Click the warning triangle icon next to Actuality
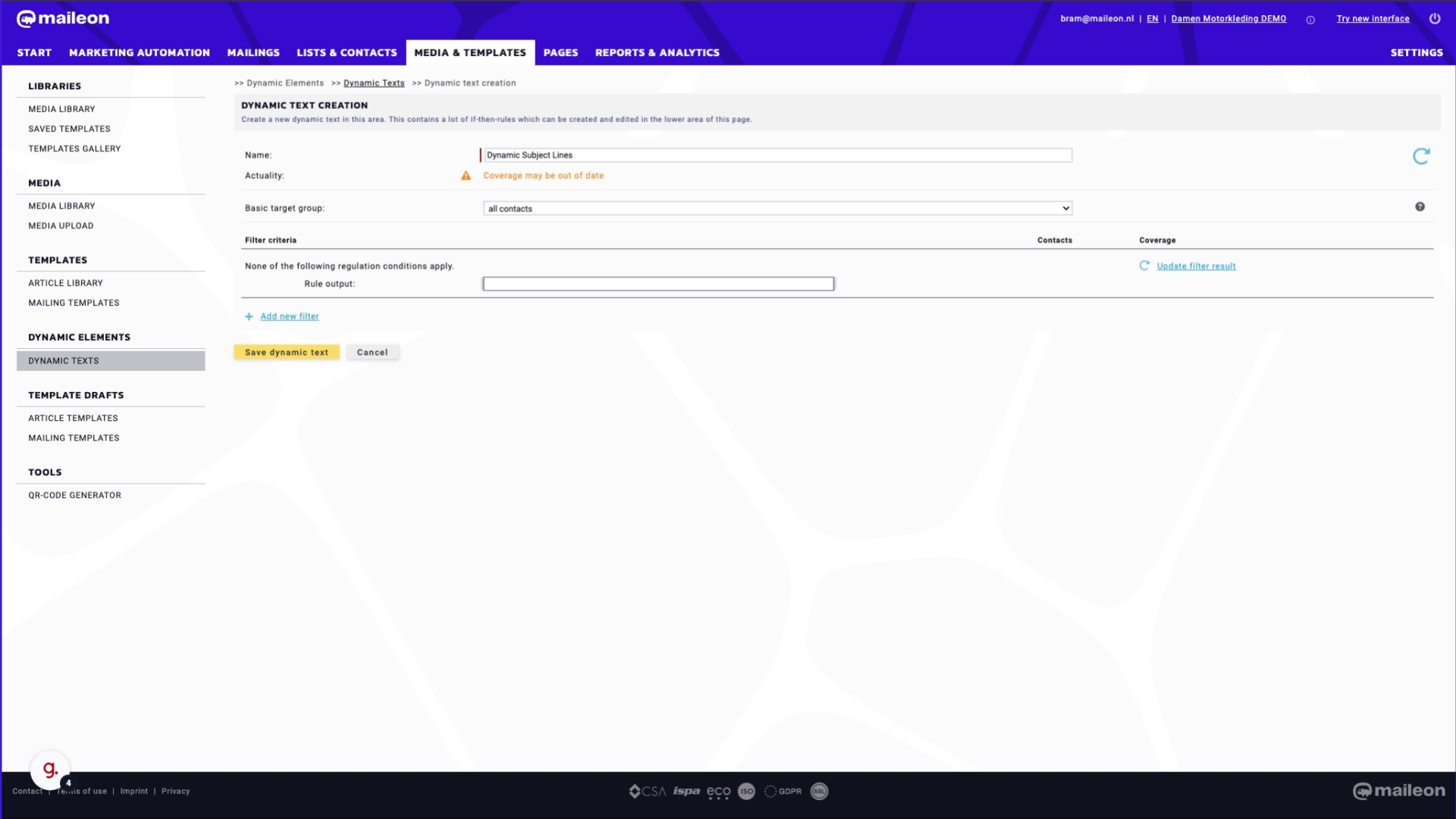 466,175
